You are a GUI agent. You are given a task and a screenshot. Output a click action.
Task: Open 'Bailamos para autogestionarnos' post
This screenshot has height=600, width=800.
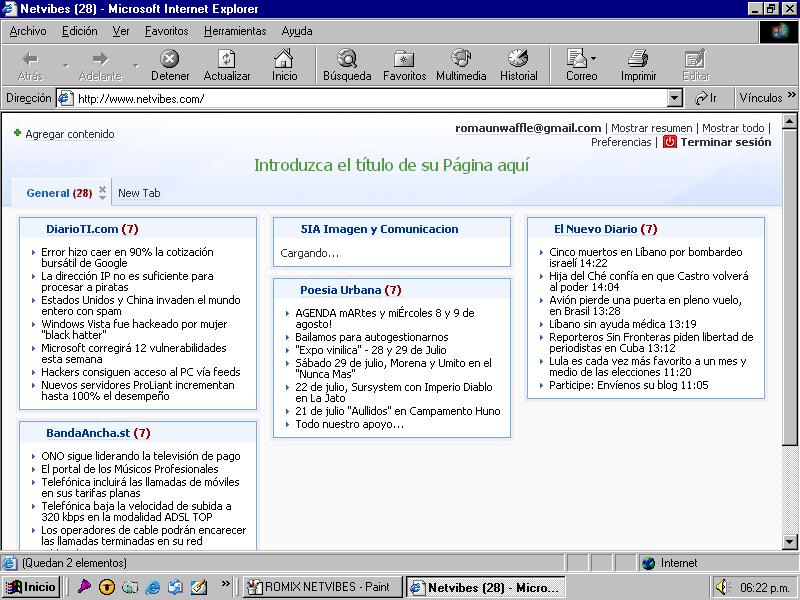[x=371, y=337]
